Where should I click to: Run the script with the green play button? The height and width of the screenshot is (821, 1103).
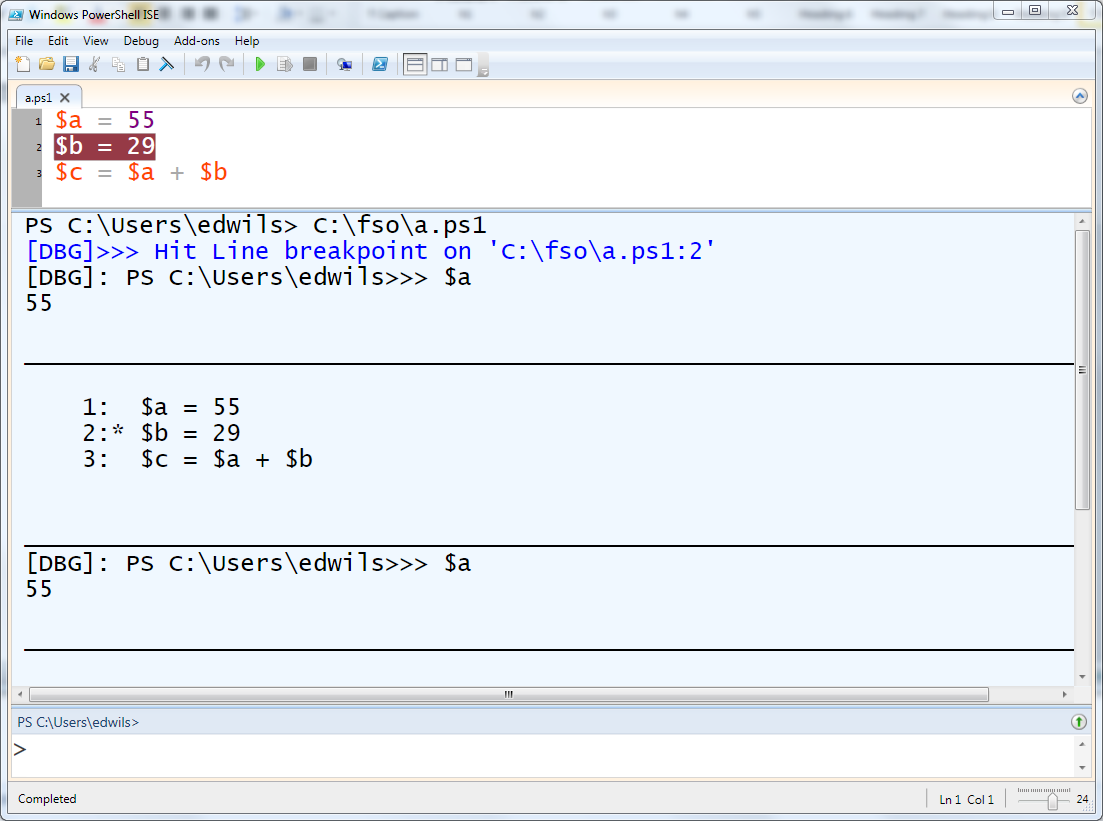260,65
